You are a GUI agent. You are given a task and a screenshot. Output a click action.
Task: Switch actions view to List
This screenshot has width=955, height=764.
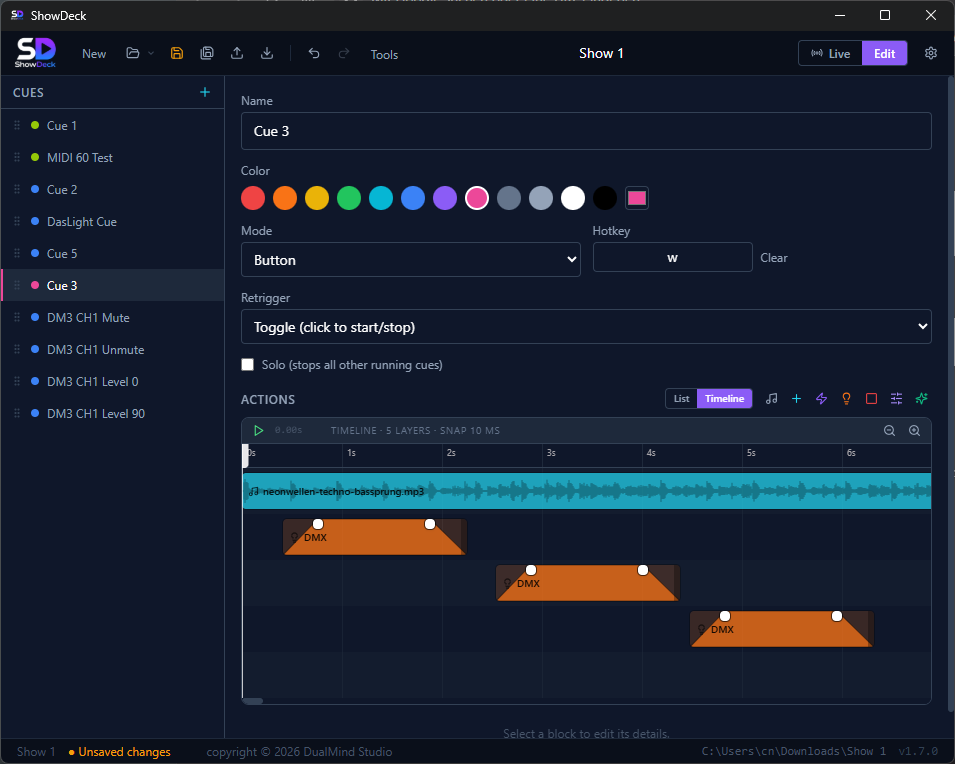click(x=681, y=398)
